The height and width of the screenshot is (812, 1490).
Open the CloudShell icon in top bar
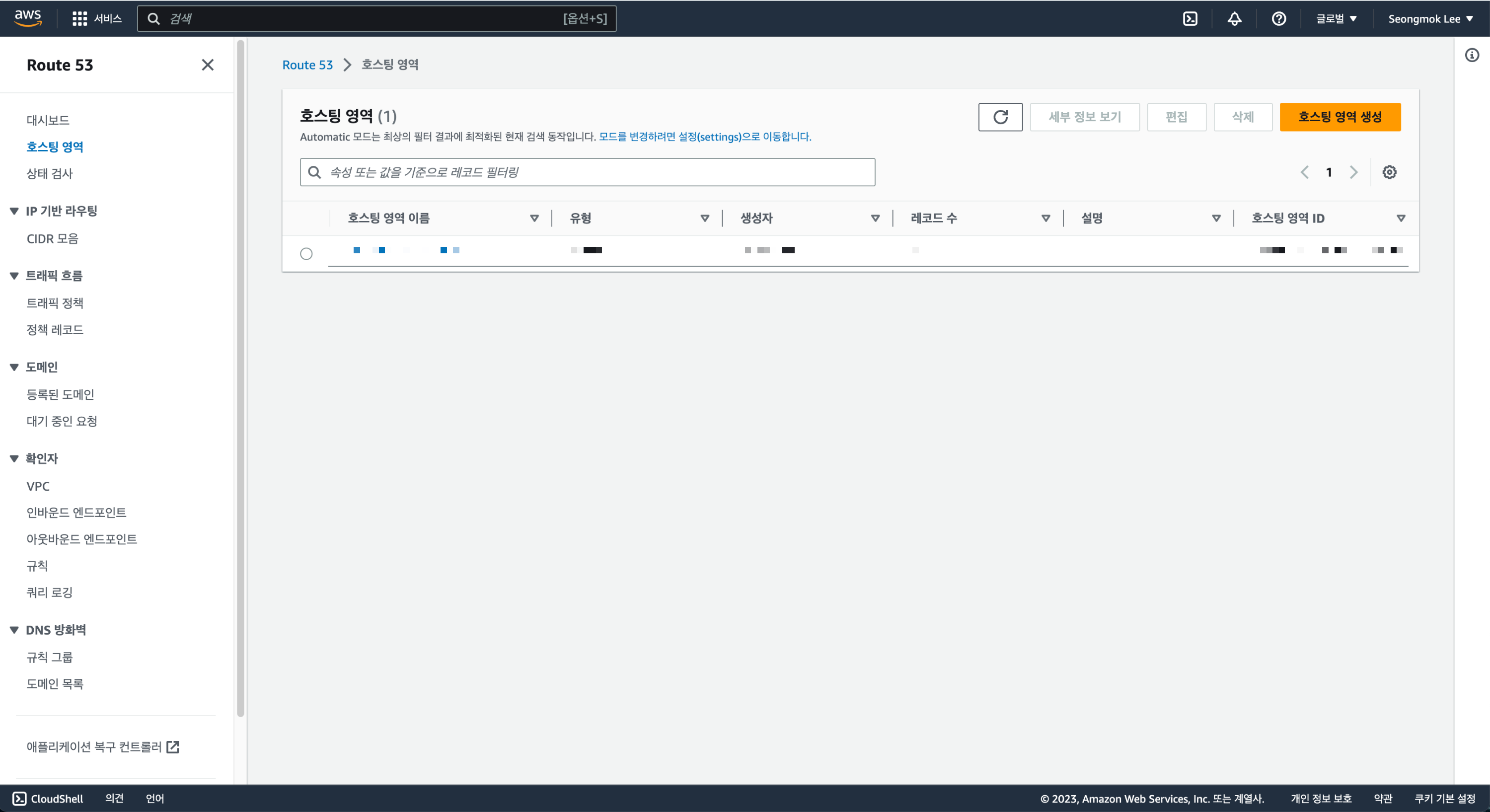(1190, 18)
